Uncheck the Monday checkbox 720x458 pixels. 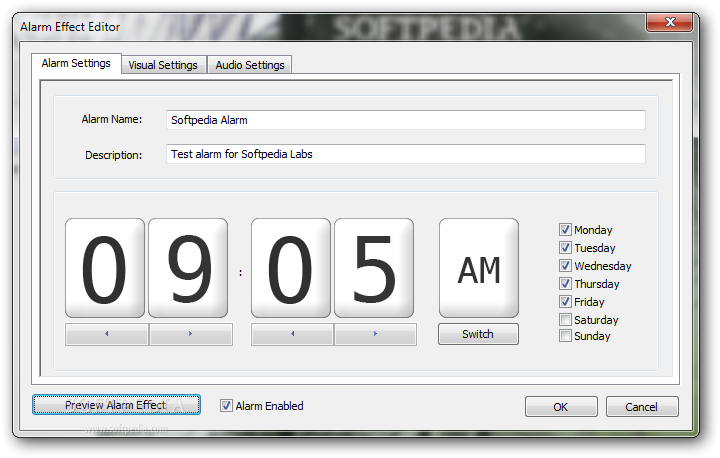coord(565,229)
